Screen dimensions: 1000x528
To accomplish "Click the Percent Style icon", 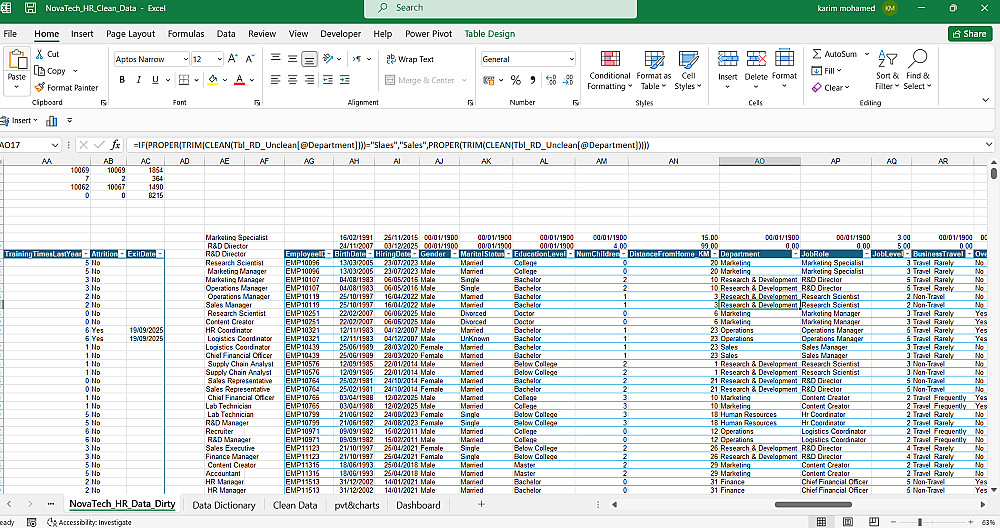I will [516, 79].
